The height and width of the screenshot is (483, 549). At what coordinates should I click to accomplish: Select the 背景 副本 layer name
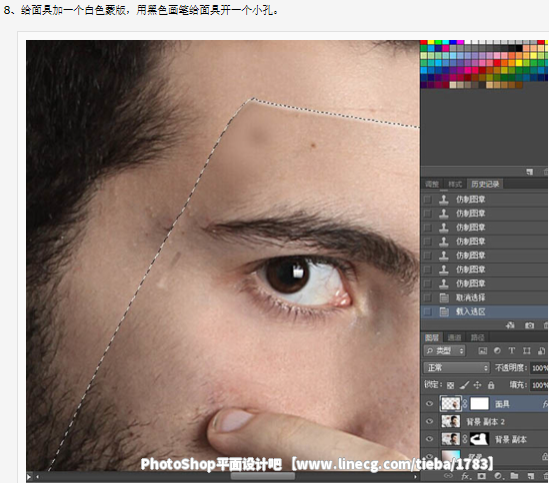click(510, 439)
